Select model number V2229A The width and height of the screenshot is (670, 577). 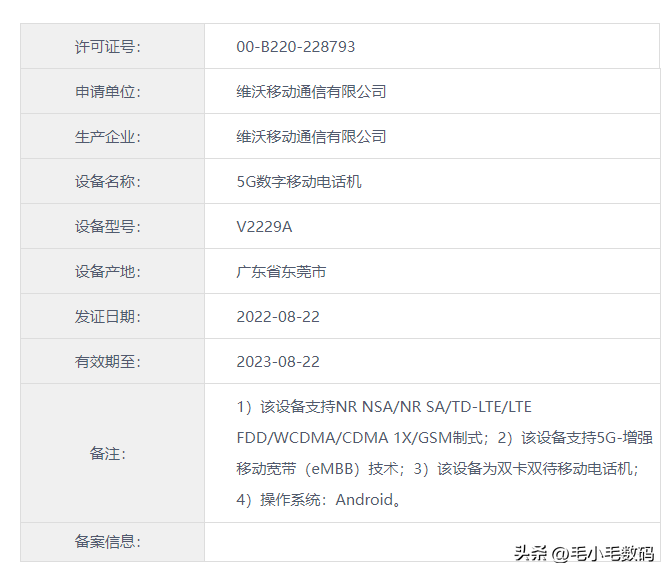click(264, 227)
